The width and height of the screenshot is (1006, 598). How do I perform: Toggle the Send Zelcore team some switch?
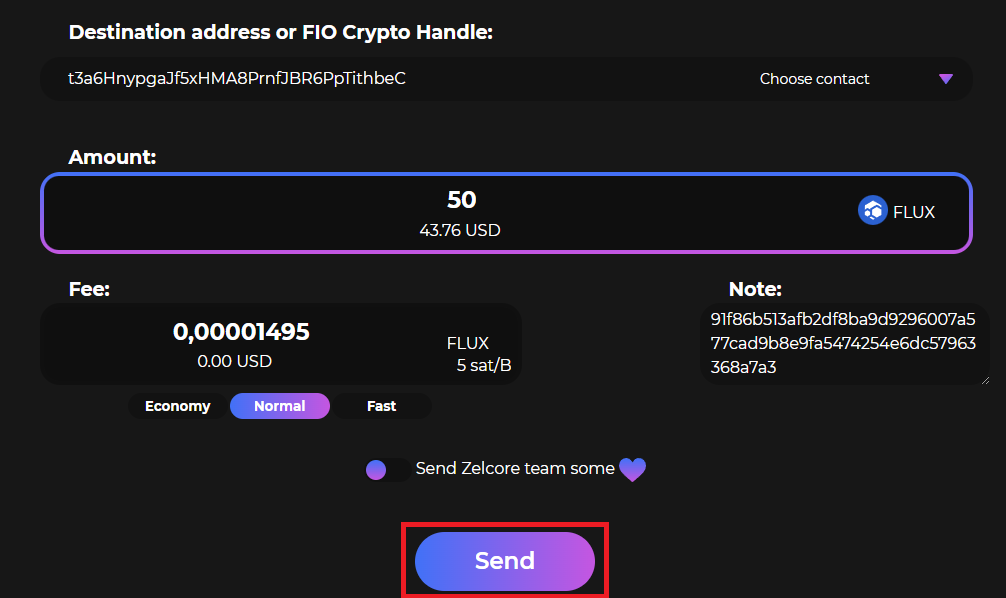click(x=388, y=470)
